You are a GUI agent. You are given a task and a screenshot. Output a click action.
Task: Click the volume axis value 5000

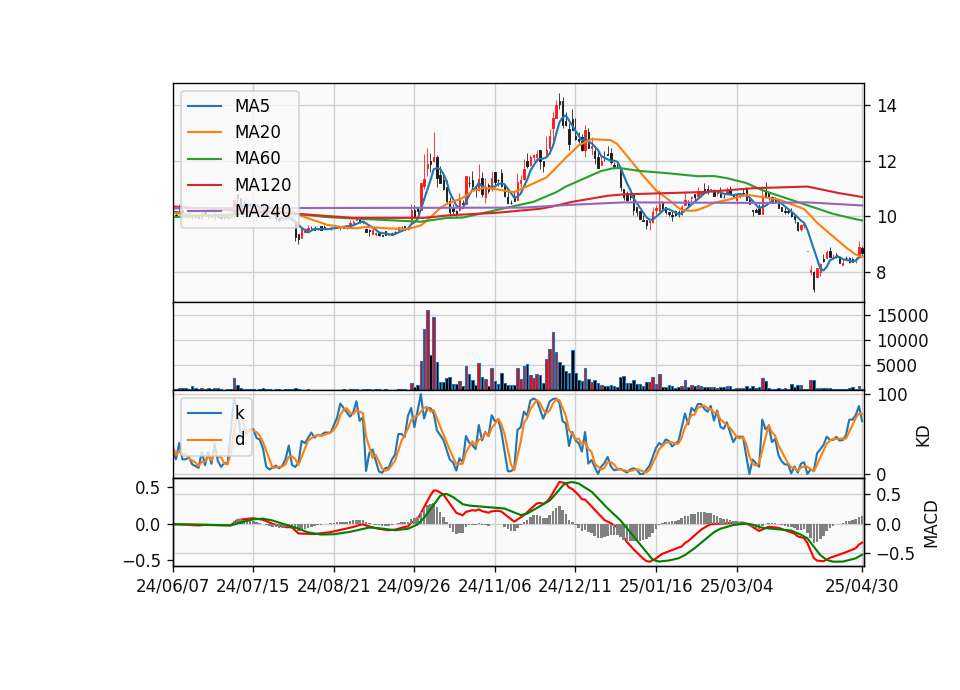pyautogui.click(x=897, y=366)
